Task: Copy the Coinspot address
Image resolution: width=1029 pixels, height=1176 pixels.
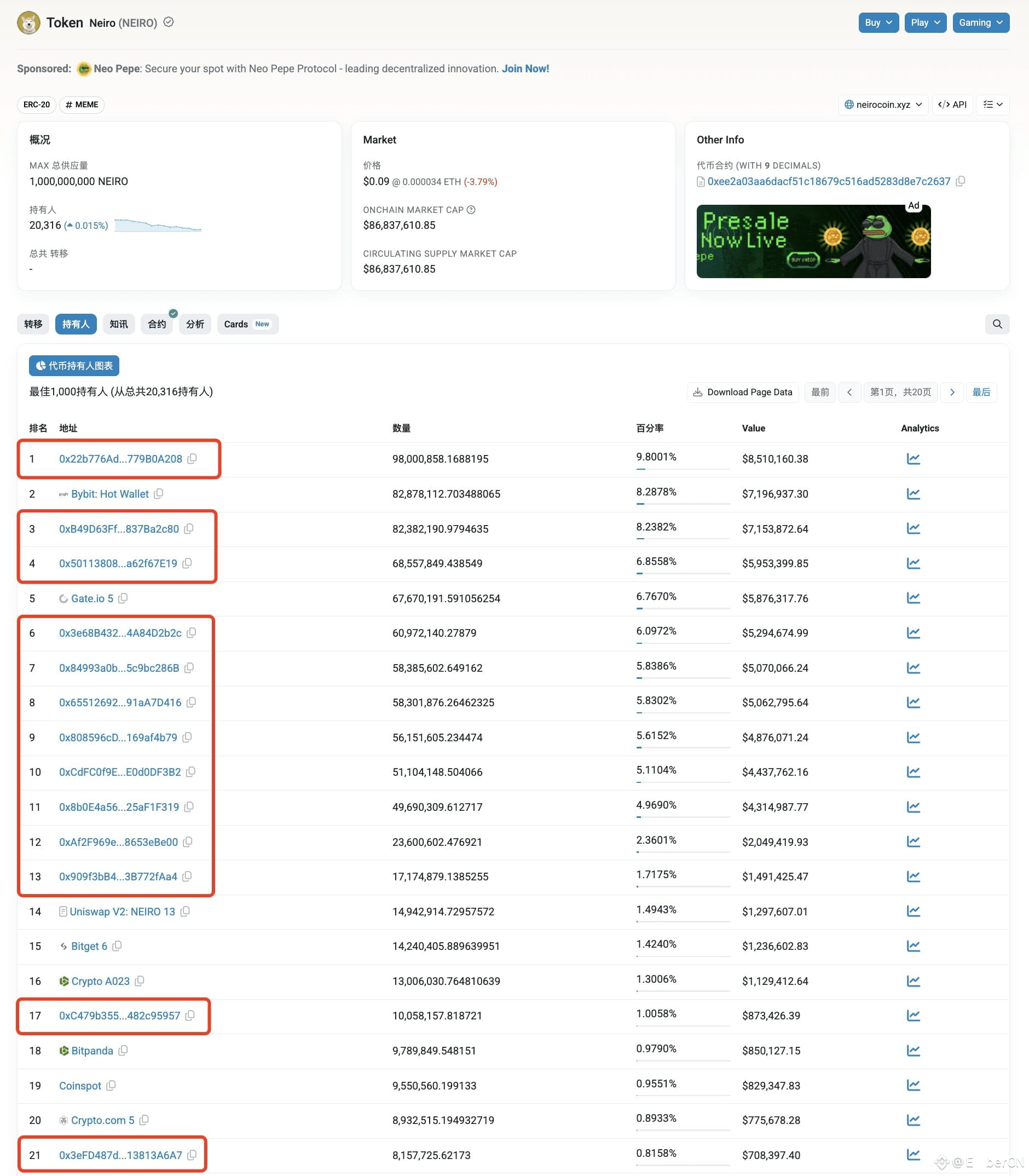Action: pos(112,1085)
